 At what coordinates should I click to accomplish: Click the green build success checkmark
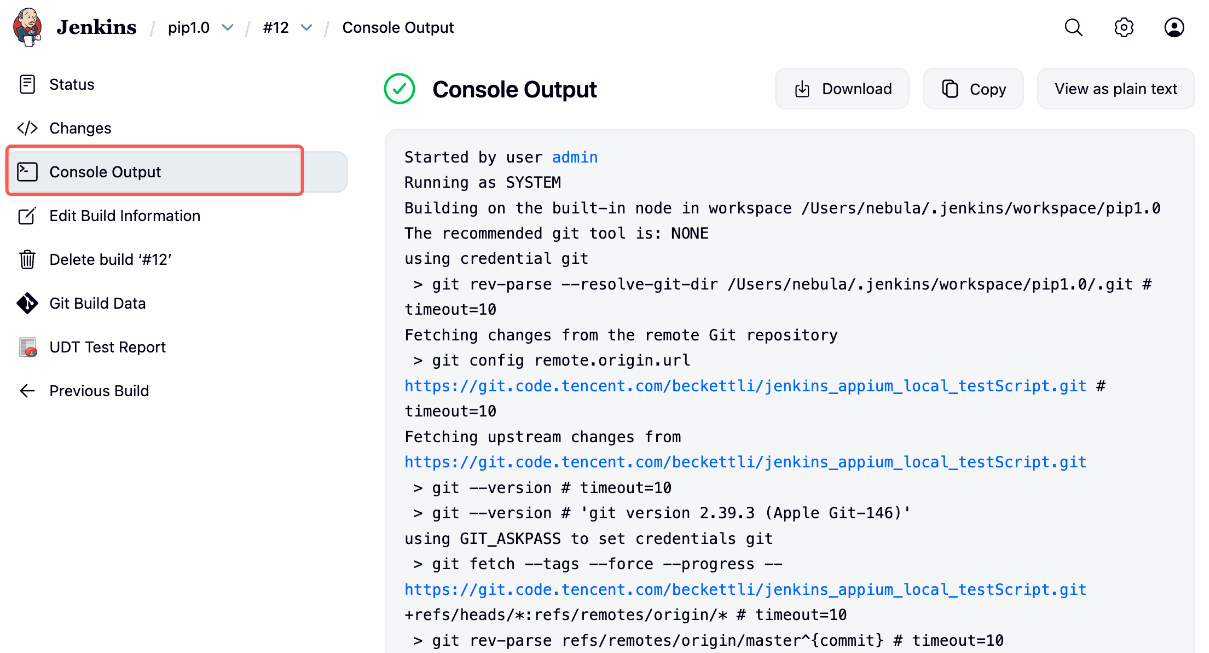pyautogui.click(x=400, y=89)
